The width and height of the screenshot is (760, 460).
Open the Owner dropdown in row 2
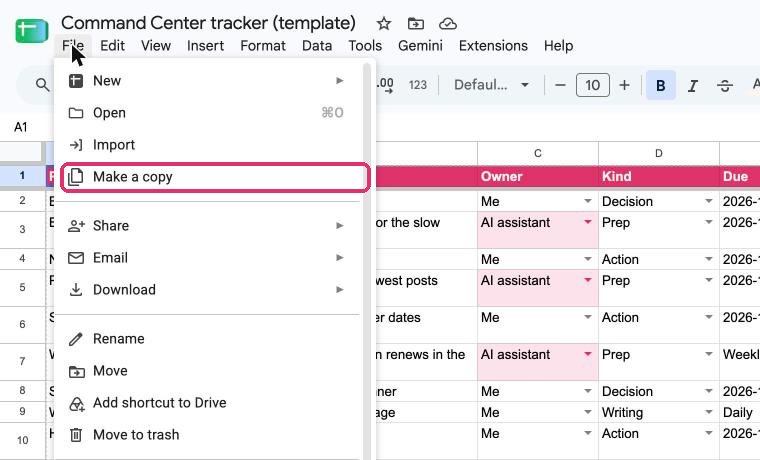(x=588, y=201)
